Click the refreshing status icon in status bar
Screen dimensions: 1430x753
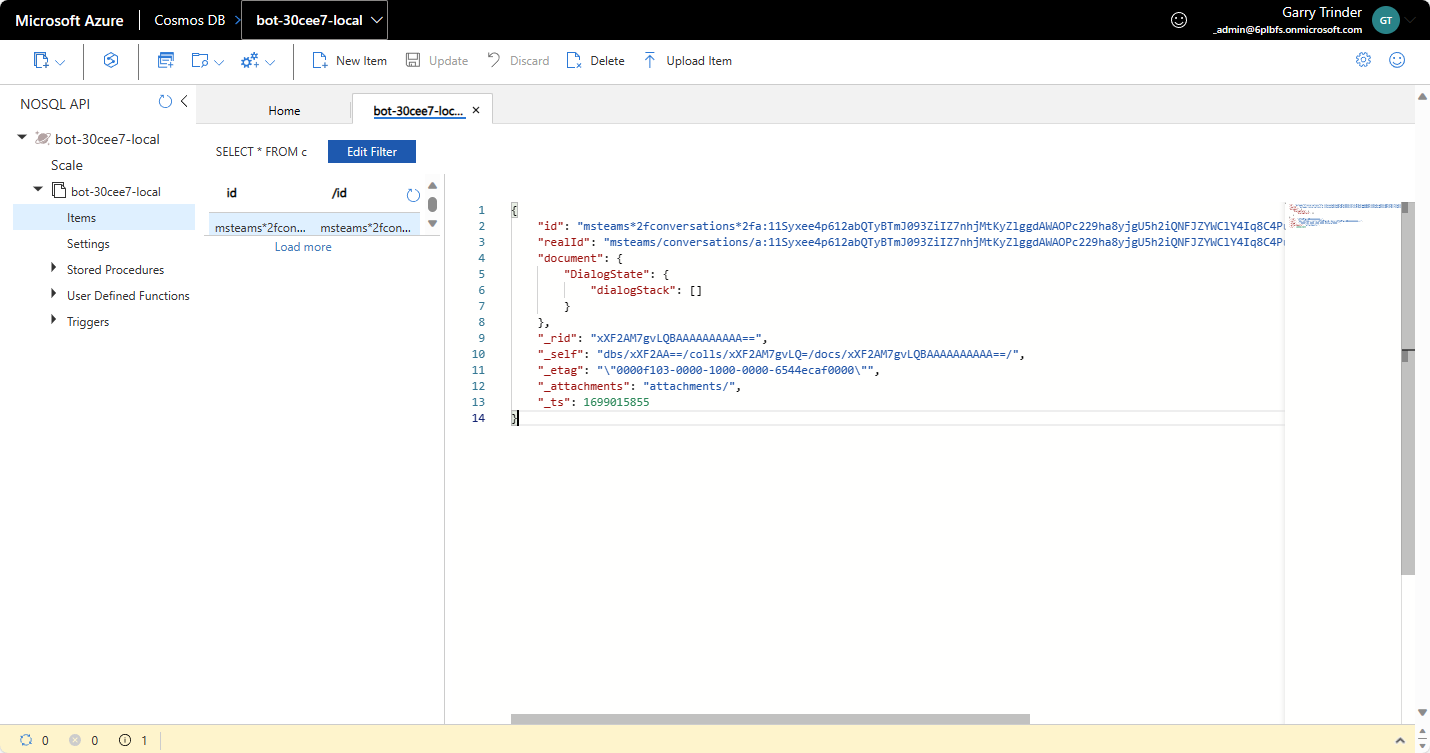coord(27,740)
